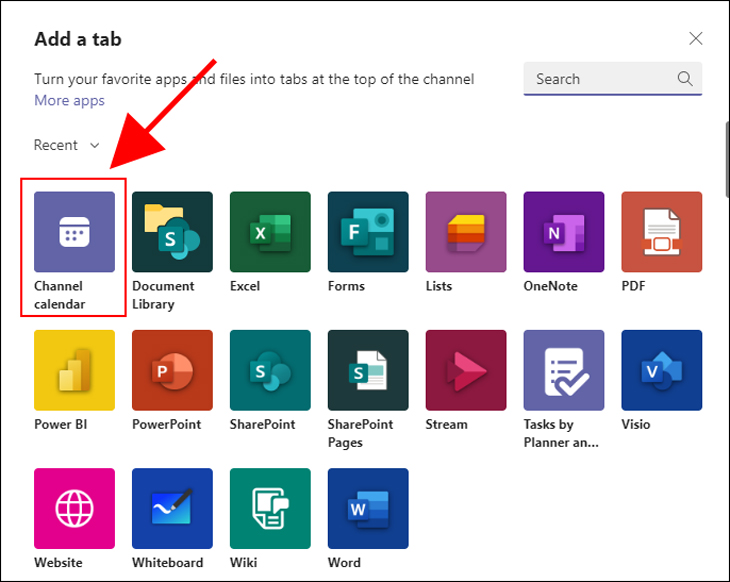Pick the Word app tile
This screenshot has height=582, width=730.
pos(368,508)
